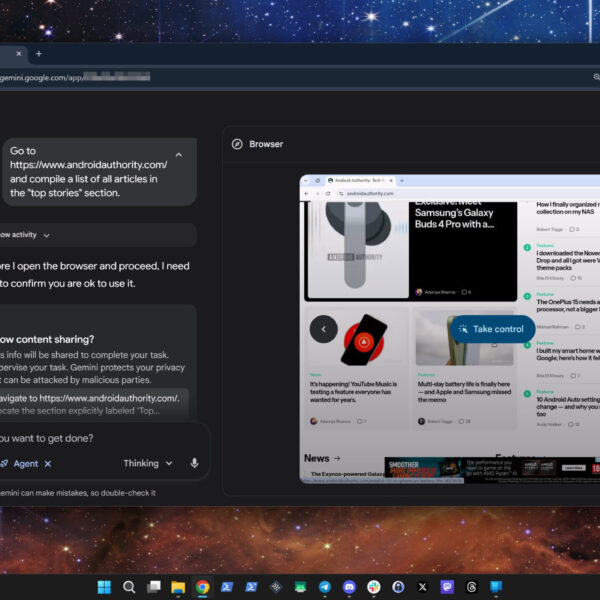Click the zoom icon in the Chrome address bar
The width and height of the screenshot is (600, 600).
597,77
